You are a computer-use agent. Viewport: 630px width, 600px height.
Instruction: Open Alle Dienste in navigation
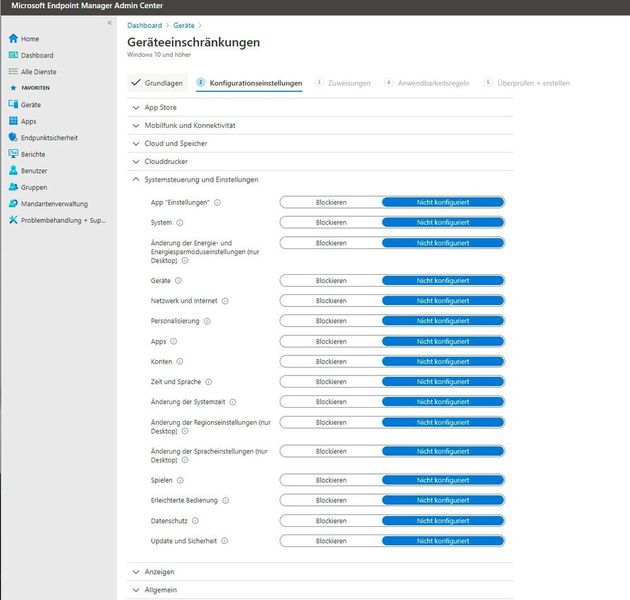tap(39, 72)
